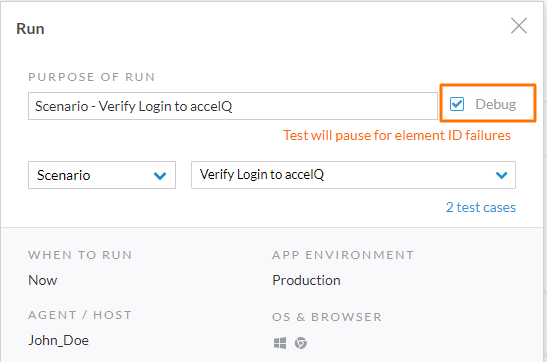Click the When to Run label
The width and height of the screenshot is (547, 362).
[80, 255]
